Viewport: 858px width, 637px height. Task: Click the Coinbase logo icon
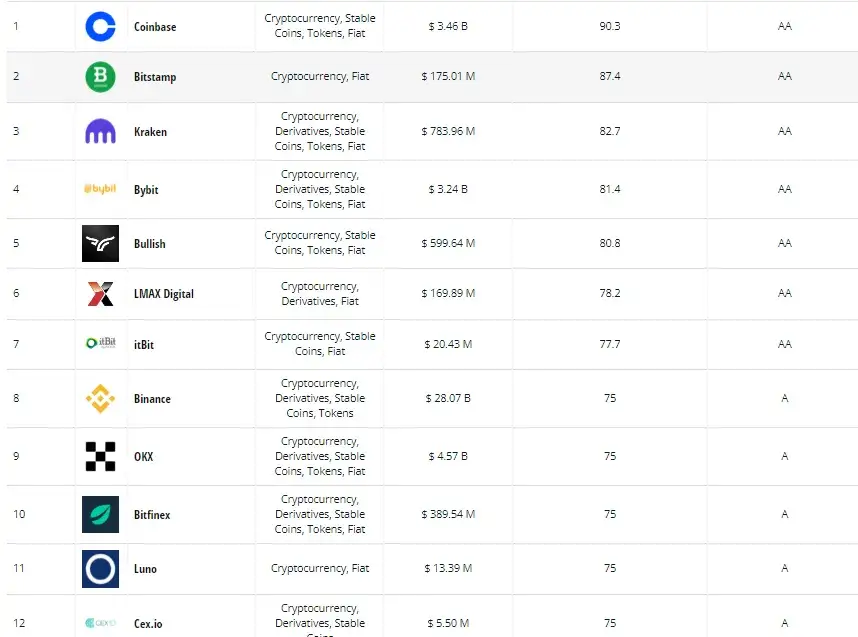pos(101,26)
